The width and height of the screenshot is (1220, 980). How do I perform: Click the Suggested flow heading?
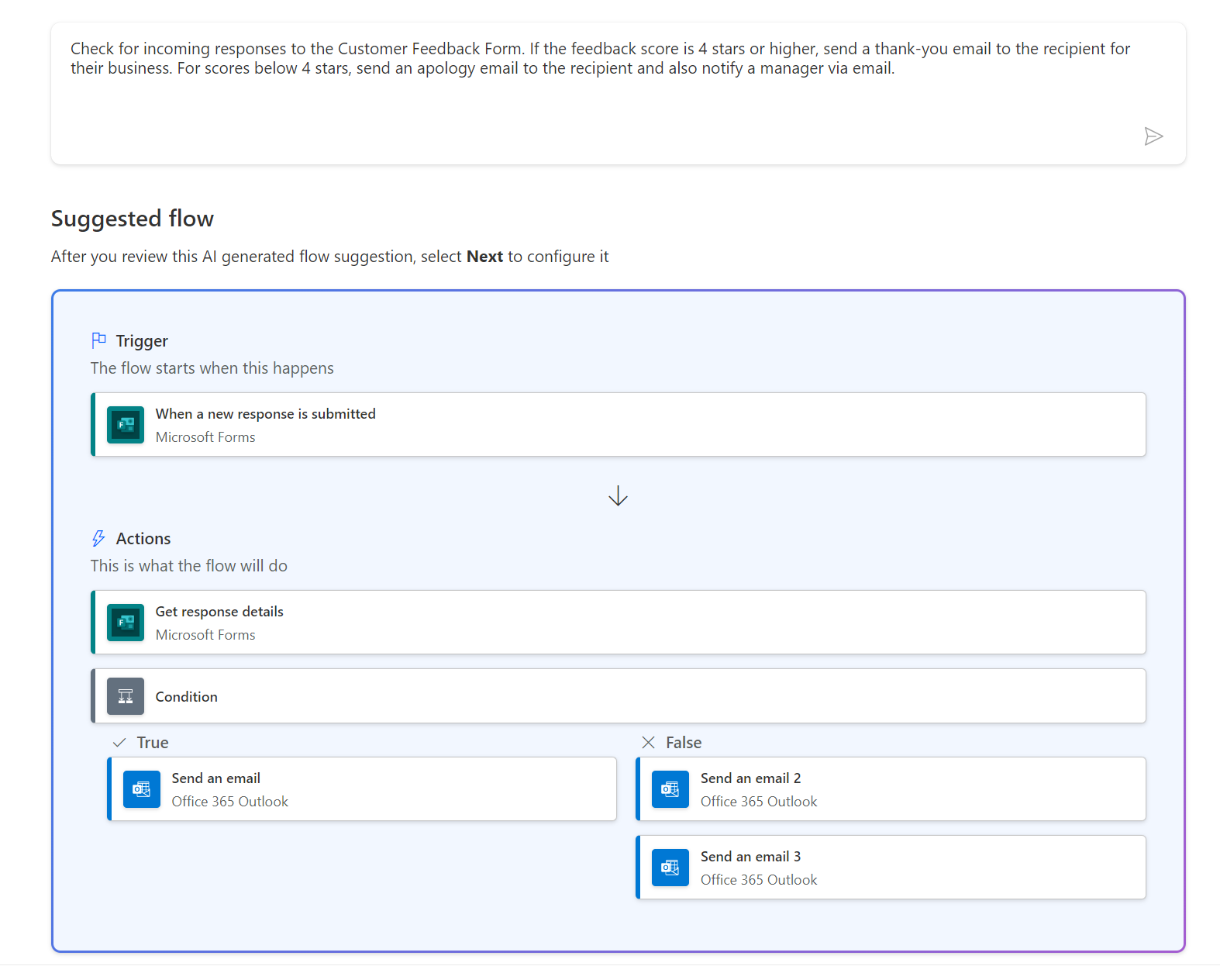coord(133,219)
